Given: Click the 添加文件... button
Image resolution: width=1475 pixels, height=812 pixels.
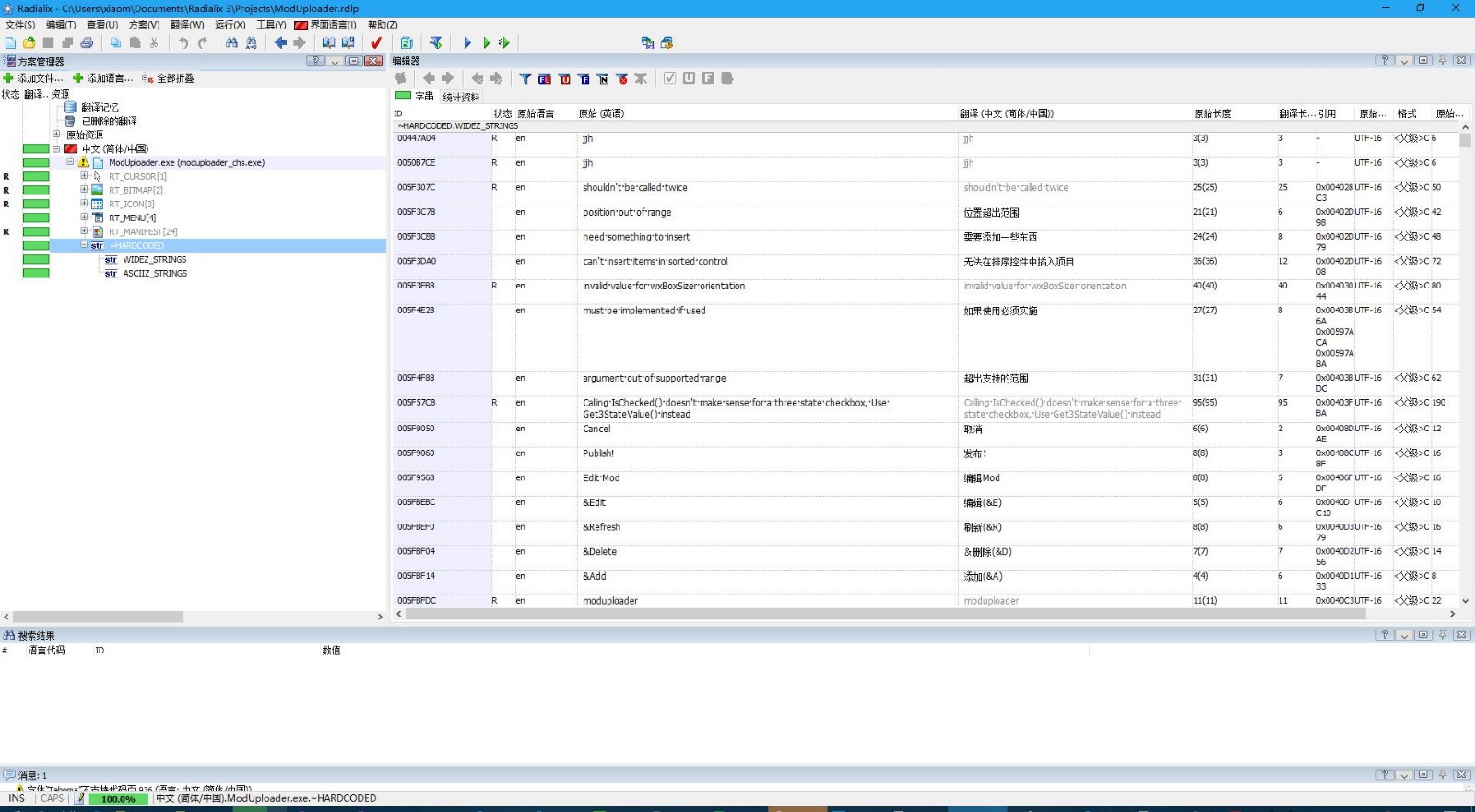Looking at the screenshot, I should pos(33,78).
